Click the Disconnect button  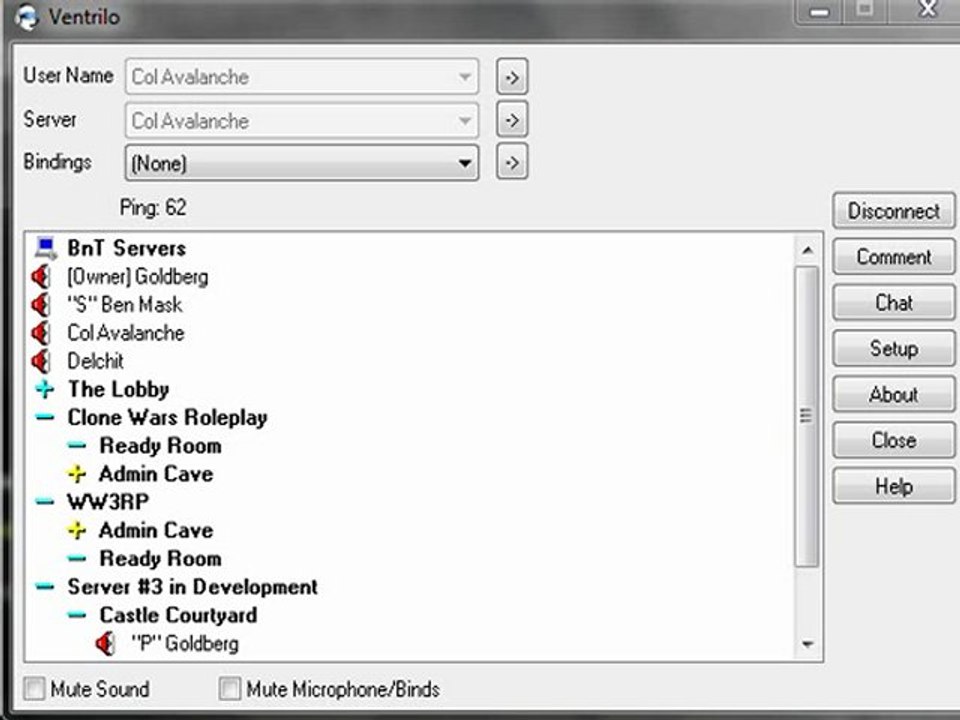click(x=893, y=211)
